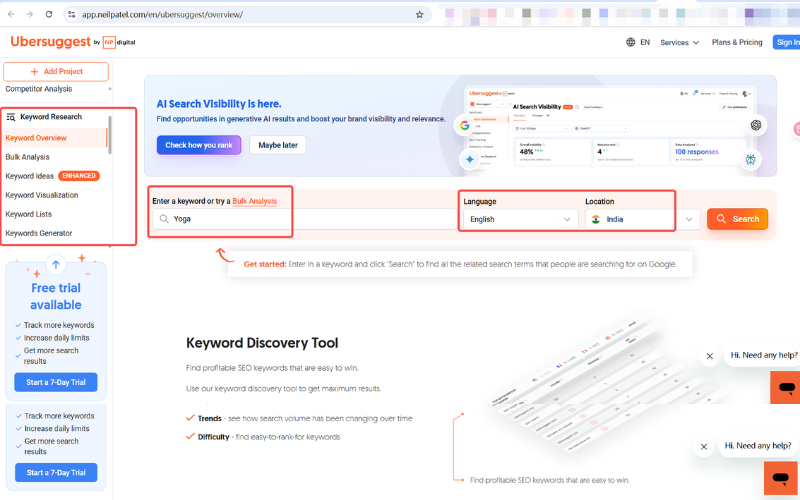Viewport: 800px width, 500px height.
Task: Click into the keyword field containing Yoga
Action: point(300,218)
